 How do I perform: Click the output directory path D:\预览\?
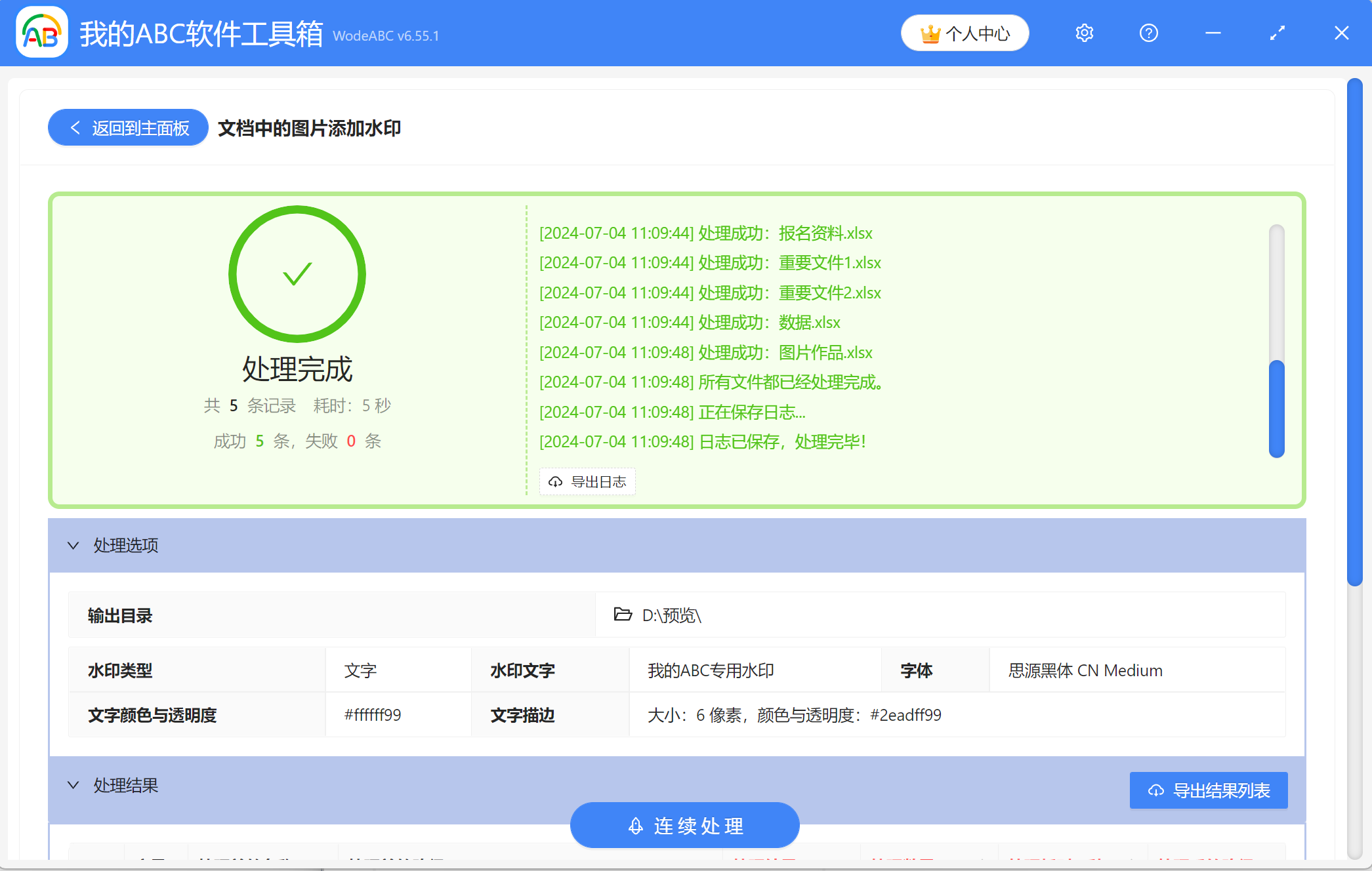671,615
